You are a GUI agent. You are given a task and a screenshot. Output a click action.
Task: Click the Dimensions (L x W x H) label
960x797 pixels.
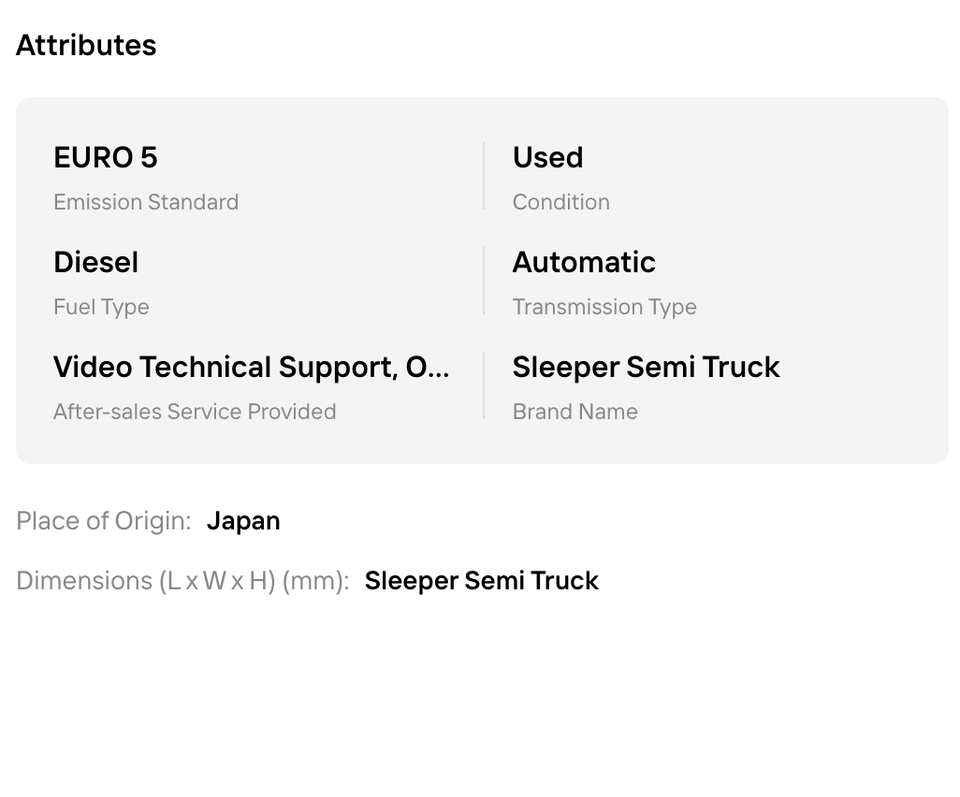182,580
